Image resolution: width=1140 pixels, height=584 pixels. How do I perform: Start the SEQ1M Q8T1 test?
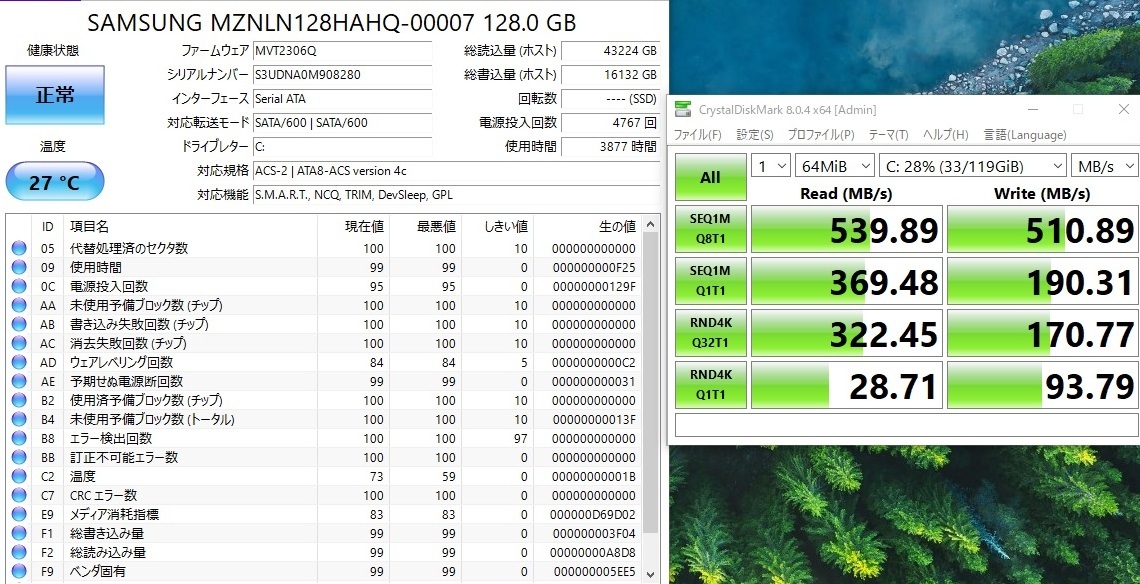click(710, 229)
